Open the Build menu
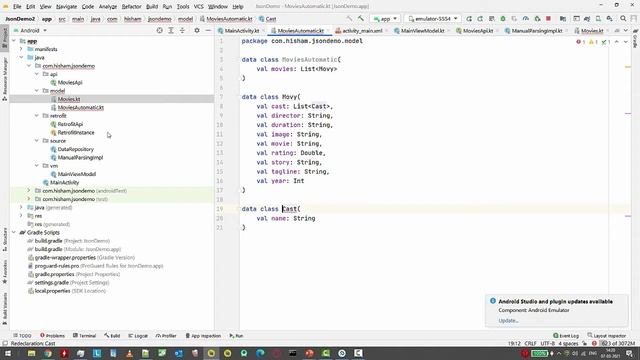The image size is (640, 360). click(x=152, y=7)
